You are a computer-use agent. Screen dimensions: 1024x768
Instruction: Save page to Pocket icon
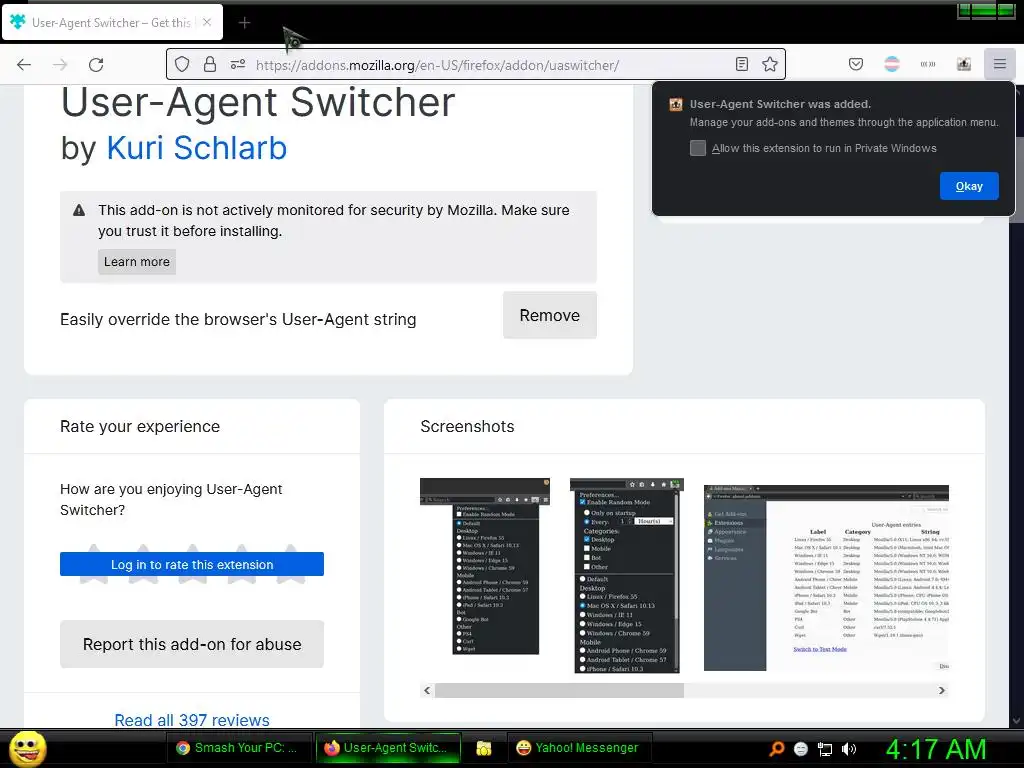856,64
